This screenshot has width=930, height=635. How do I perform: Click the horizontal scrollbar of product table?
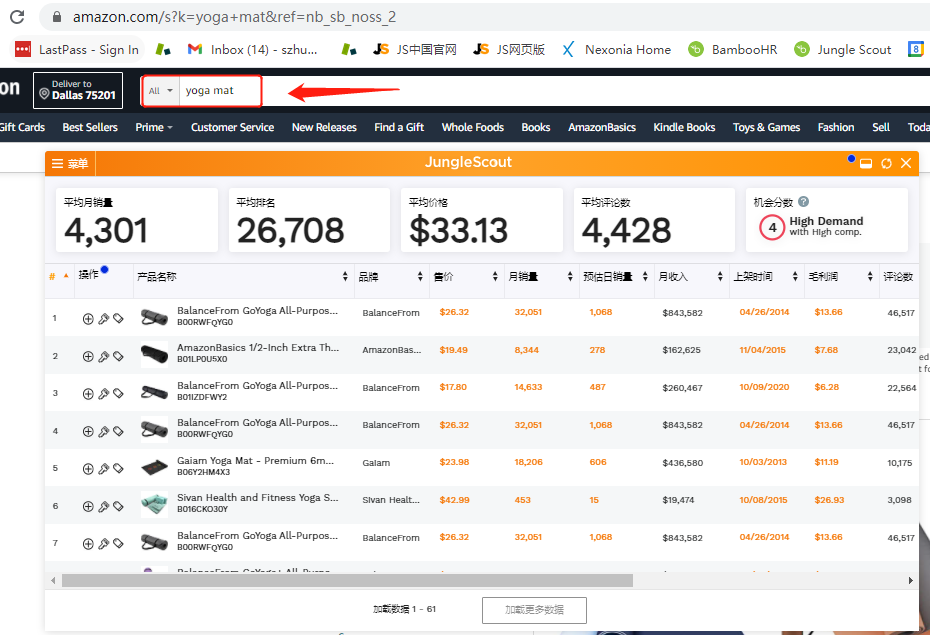pos(346,581)
